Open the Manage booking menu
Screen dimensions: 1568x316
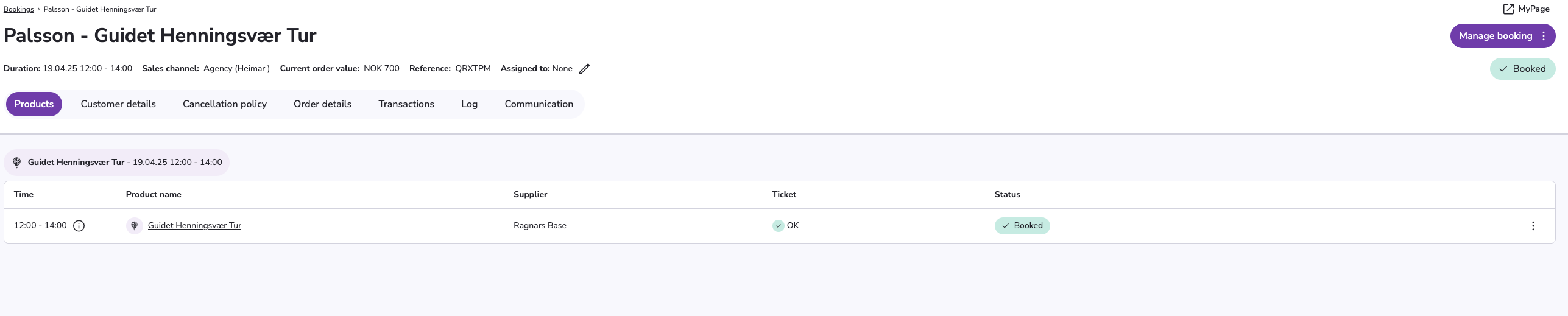point(1502,36)
